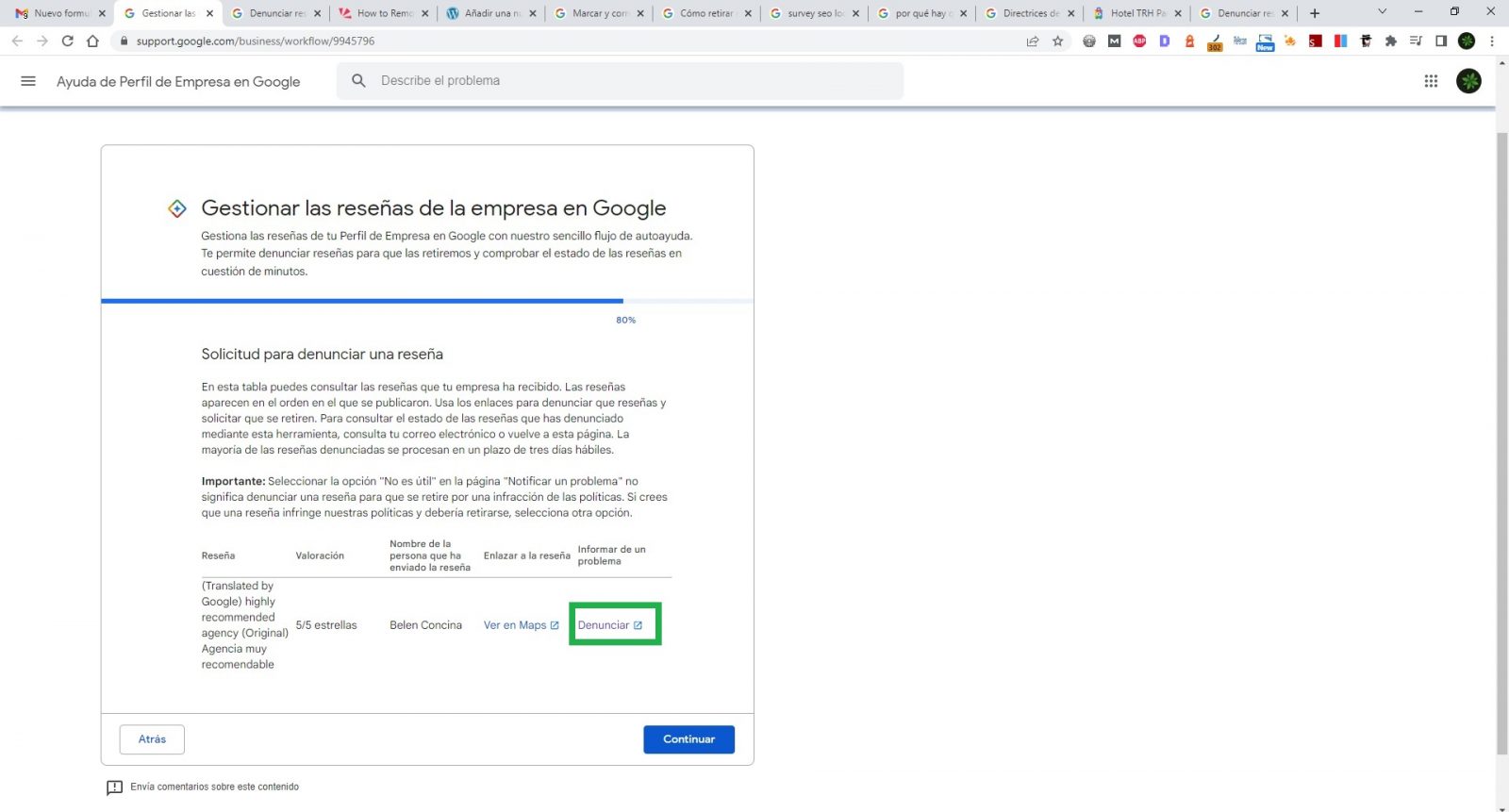
Task: Click the share page icon
Action: click(x=1033, y=41)
